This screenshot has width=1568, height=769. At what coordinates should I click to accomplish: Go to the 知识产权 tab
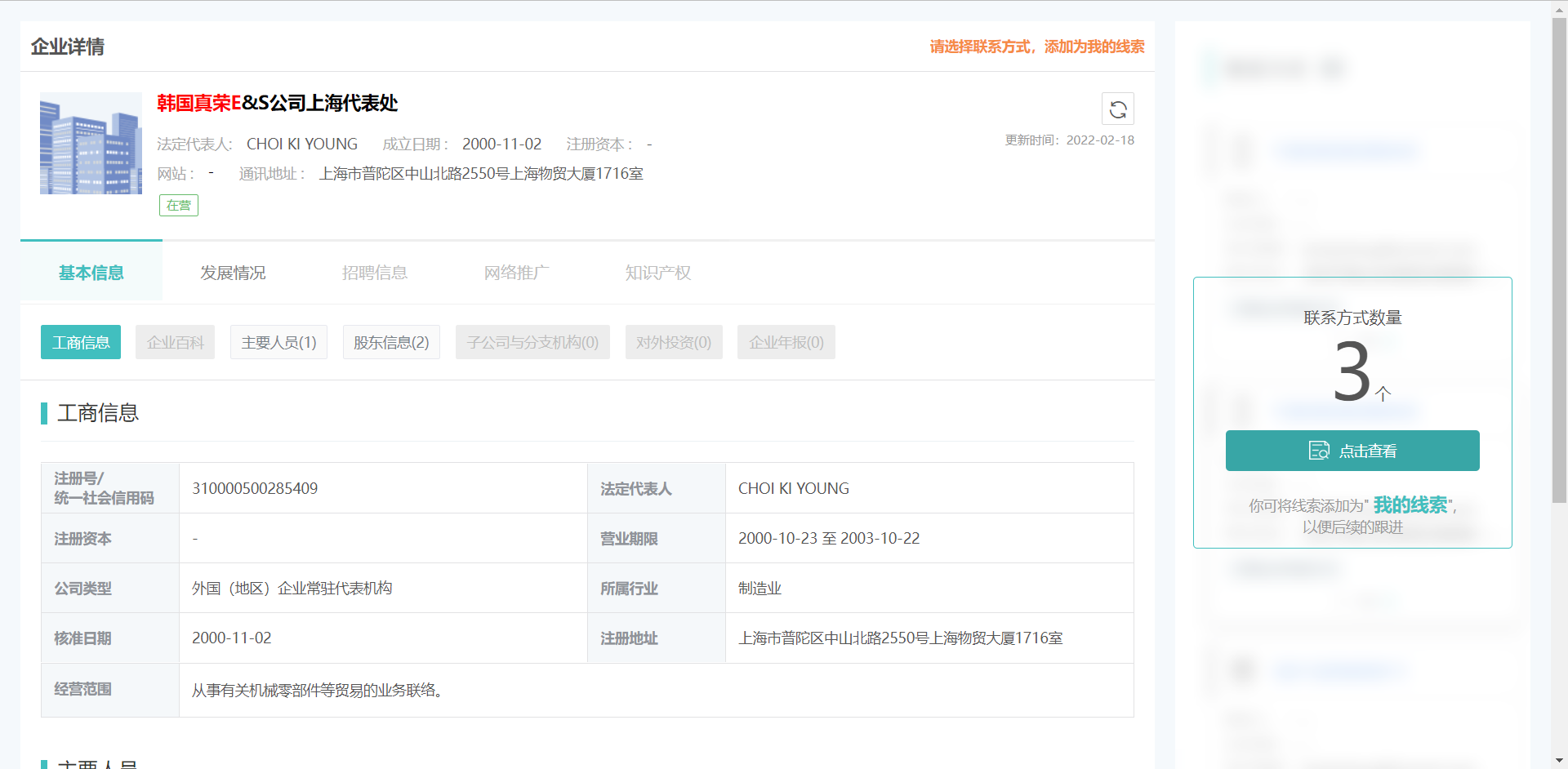pyautogui.click(x=658, y=273)
